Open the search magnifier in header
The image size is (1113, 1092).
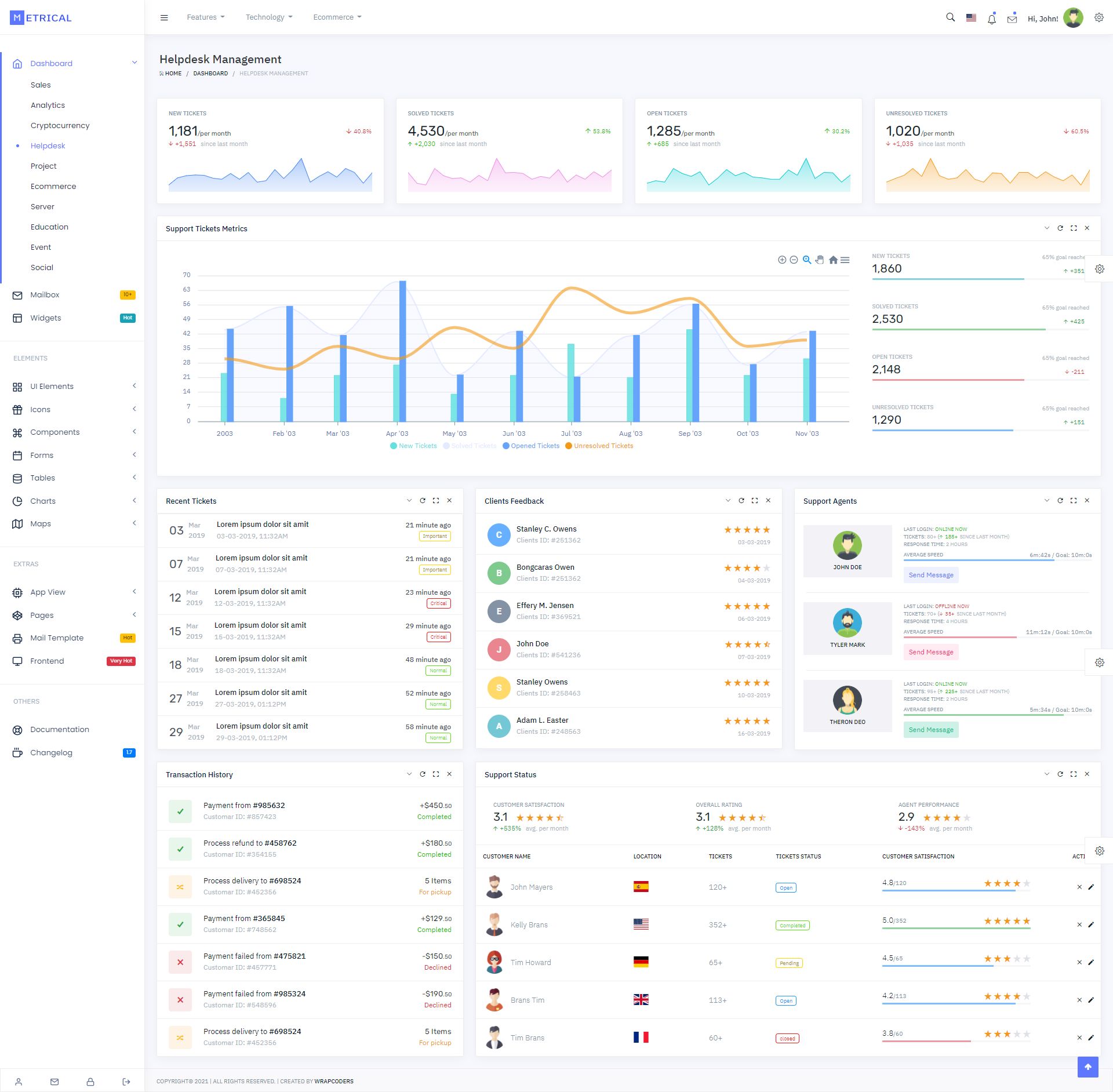point(950,17)
